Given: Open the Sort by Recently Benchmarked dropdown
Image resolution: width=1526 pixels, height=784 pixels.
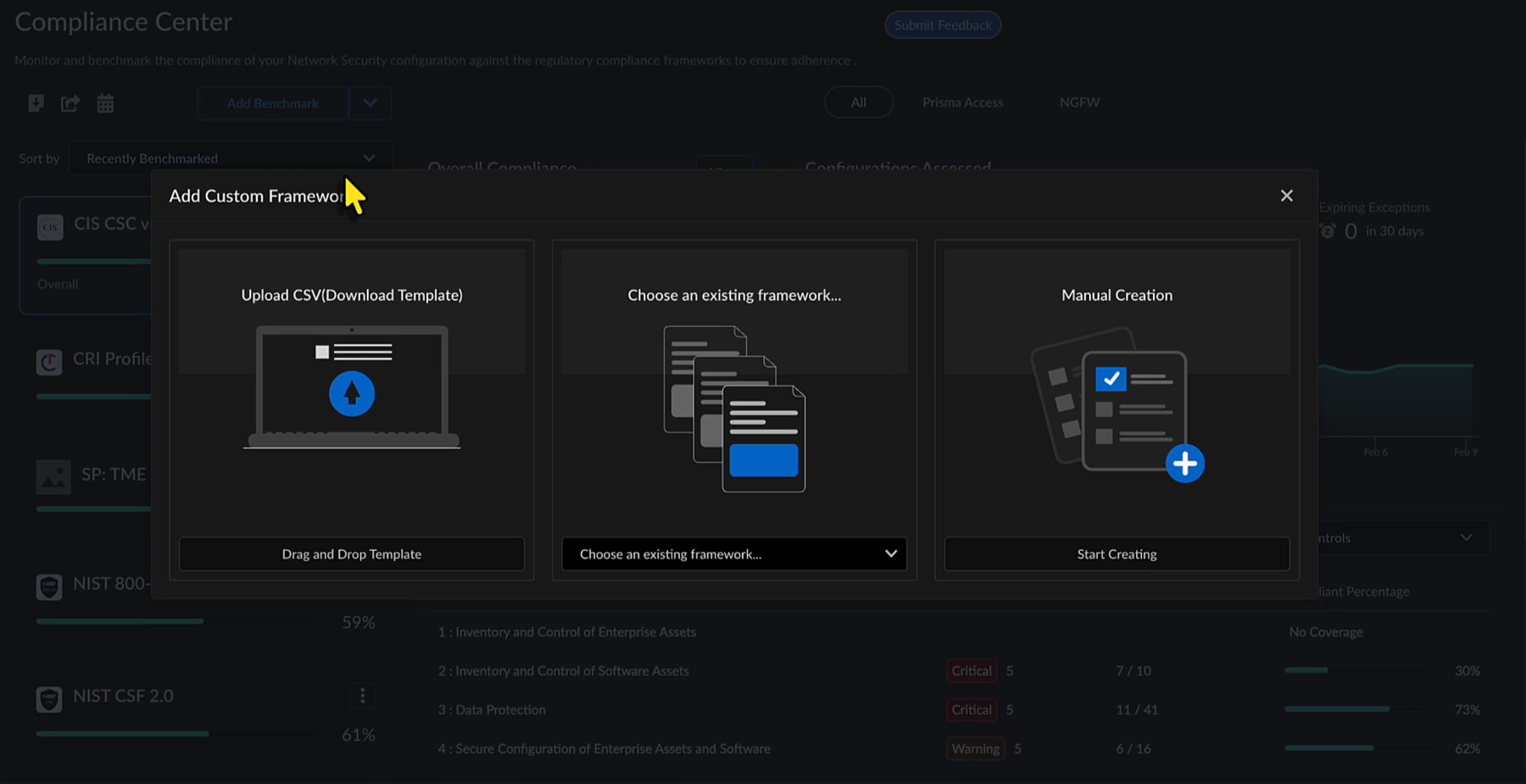Looking at the screenshot, I should point(230,158).
